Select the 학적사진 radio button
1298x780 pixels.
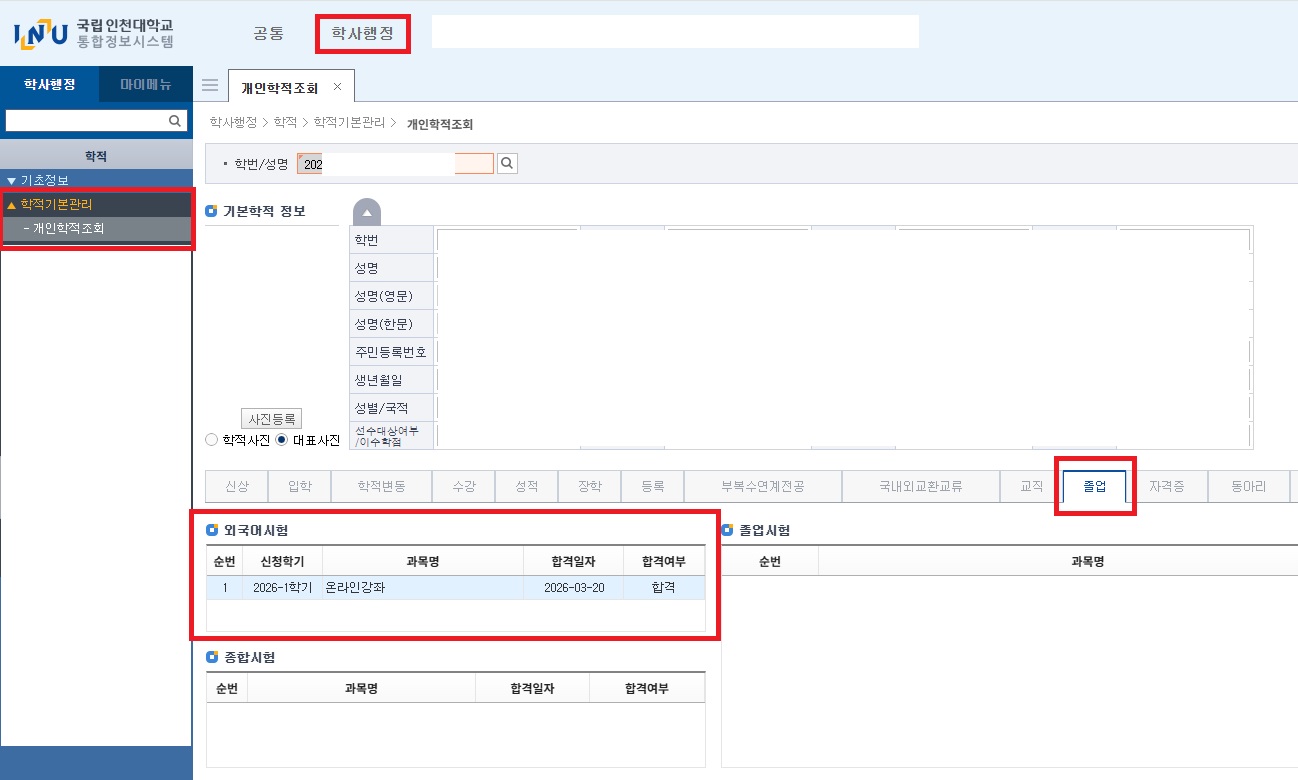[211, 440]
